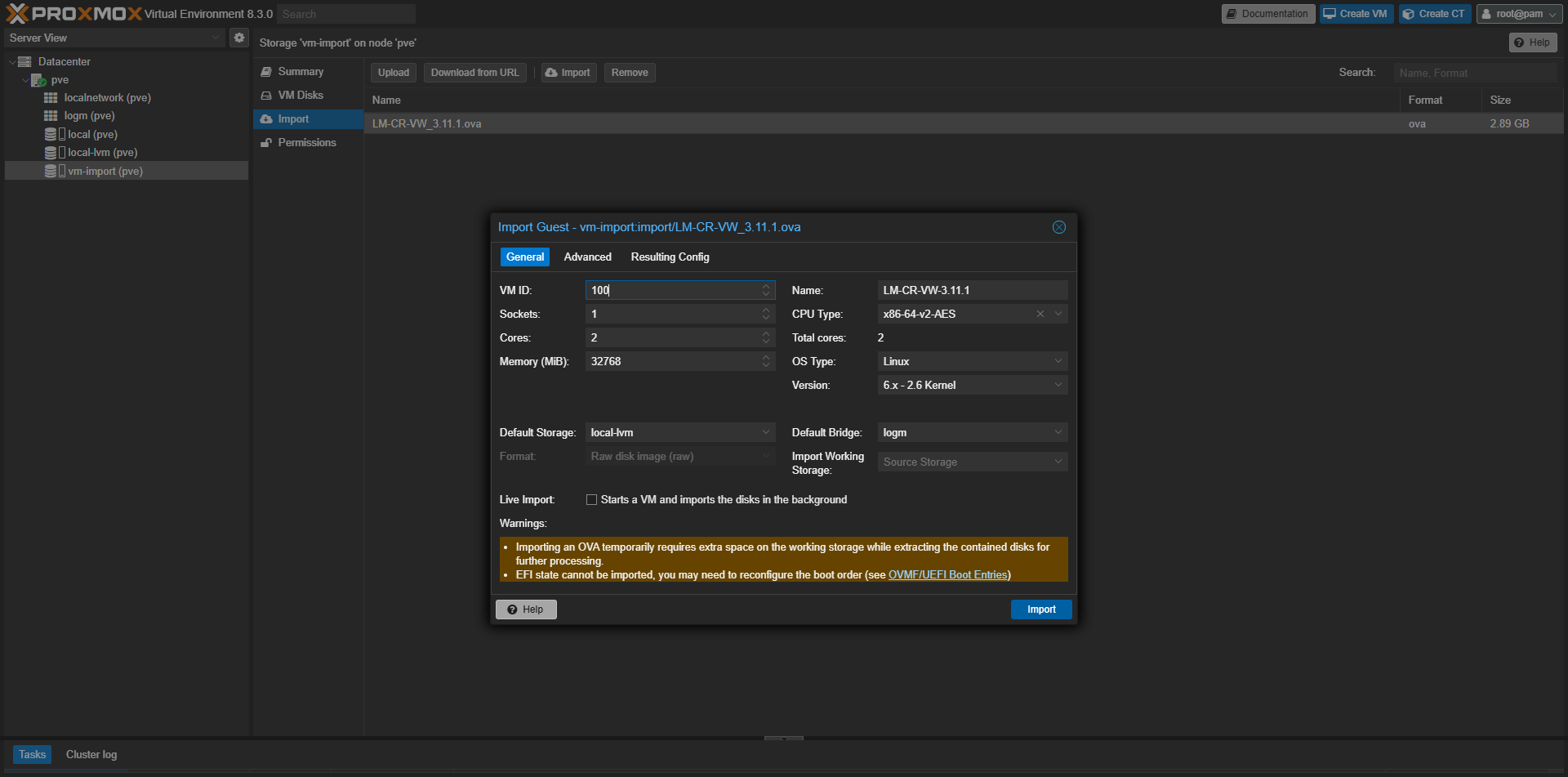The image size is (1568, 777).
Task: Click the gear icon beside Server View
Action: 239,38
